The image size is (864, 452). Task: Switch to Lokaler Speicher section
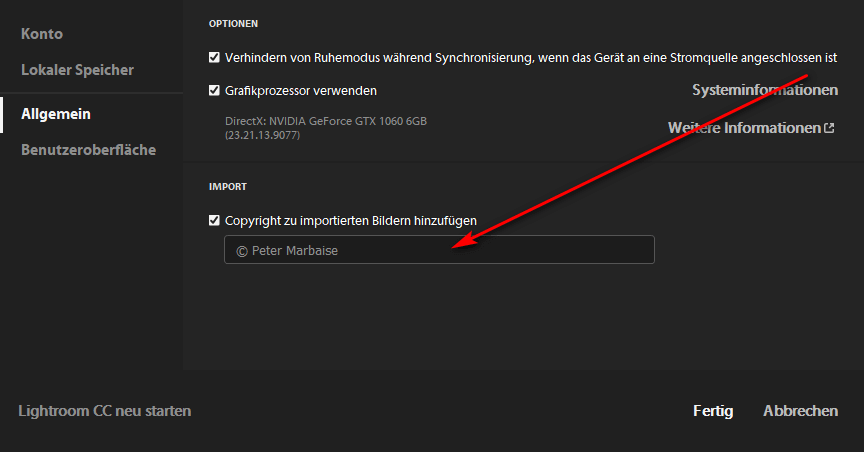[x=77, y=70]
